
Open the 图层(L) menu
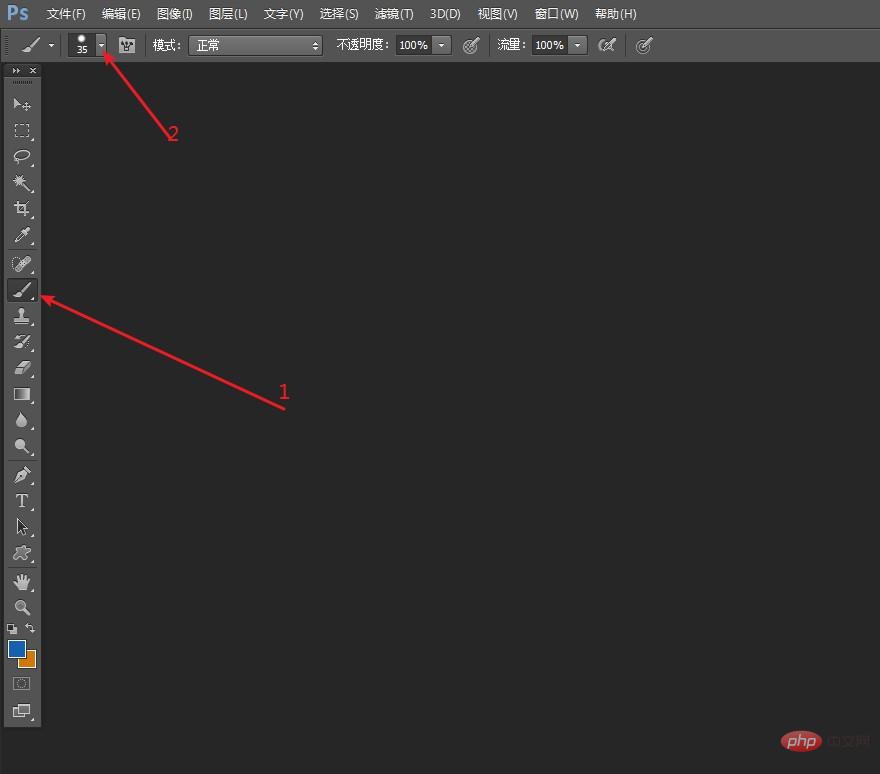(x=228, y=14)
